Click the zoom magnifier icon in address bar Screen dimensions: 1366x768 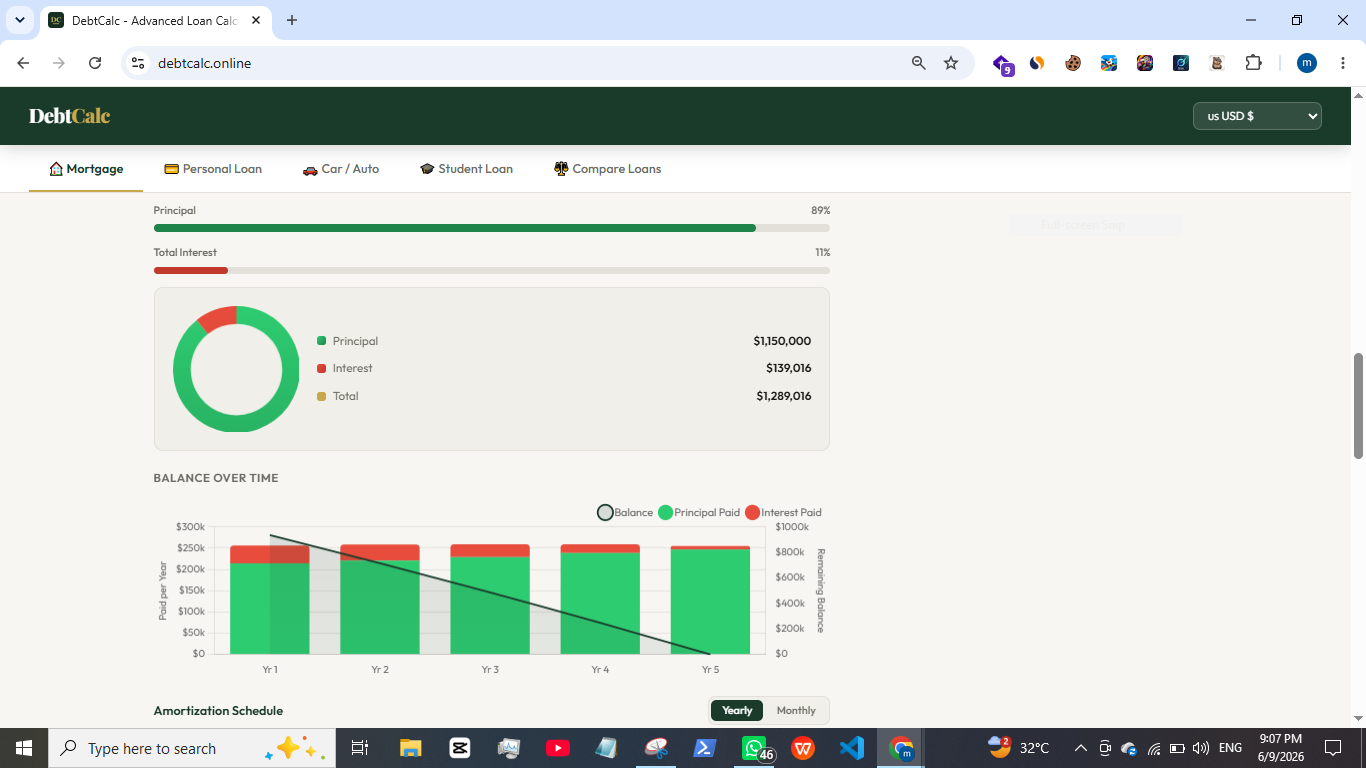919,63
